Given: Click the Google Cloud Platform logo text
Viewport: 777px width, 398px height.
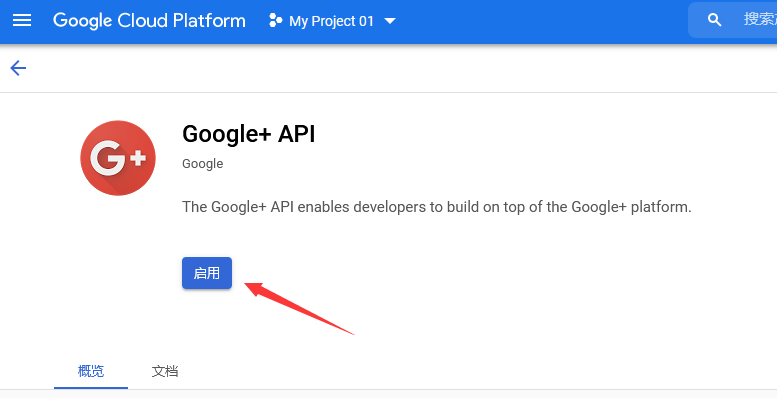Looking at the screenshot, I should (149, 21).
